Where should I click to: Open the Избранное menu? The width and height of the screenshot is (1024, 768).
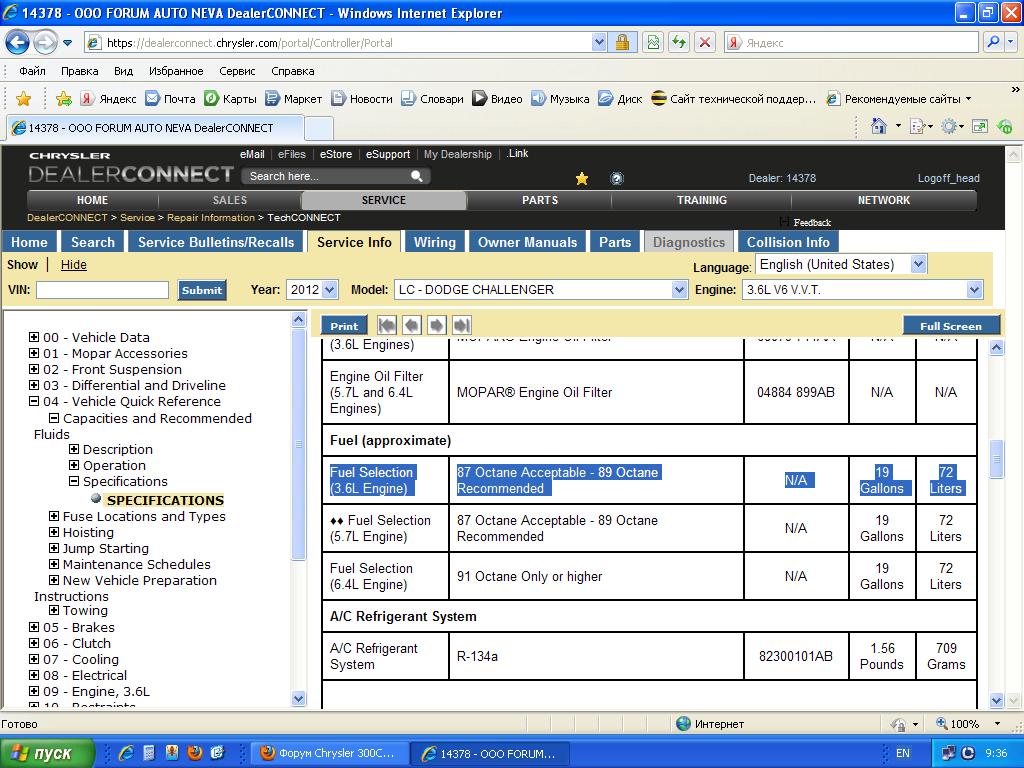click(176, 71)
